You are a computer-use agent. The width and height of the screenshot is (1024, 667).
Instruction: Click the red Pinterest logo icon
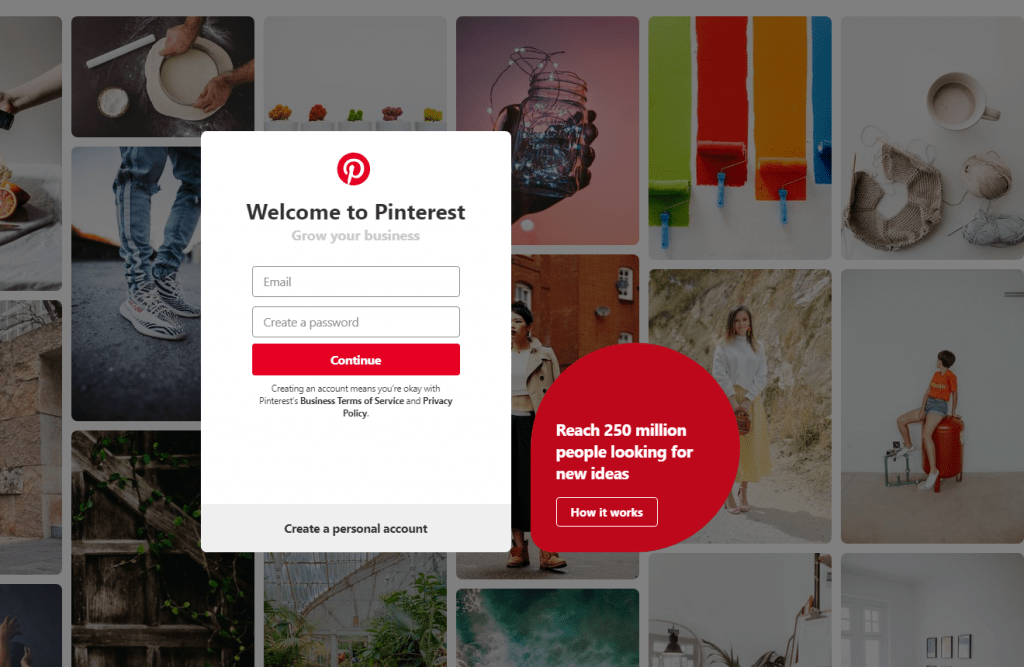[x=353, y=169]
